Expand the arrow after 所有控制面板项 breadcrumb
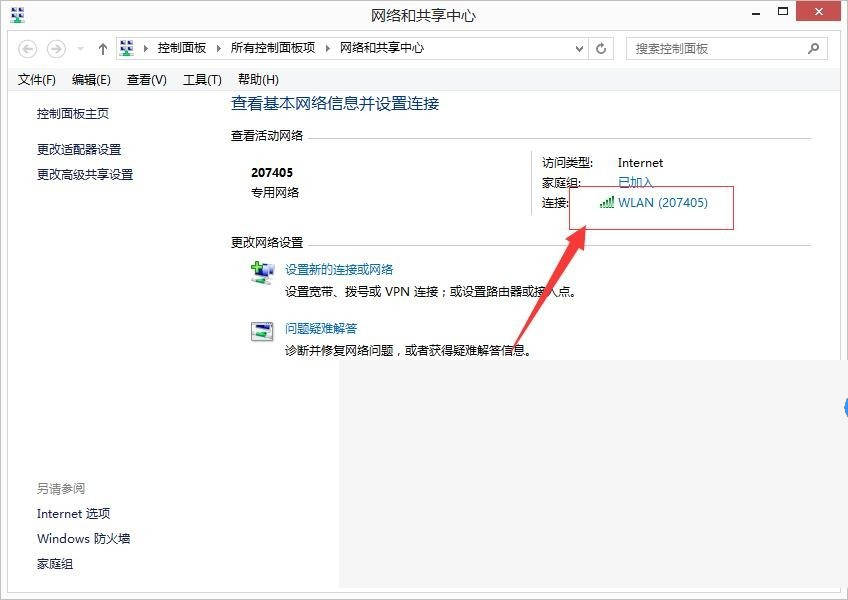The width and height of the screenshot is (848, 600). [328, 49]
